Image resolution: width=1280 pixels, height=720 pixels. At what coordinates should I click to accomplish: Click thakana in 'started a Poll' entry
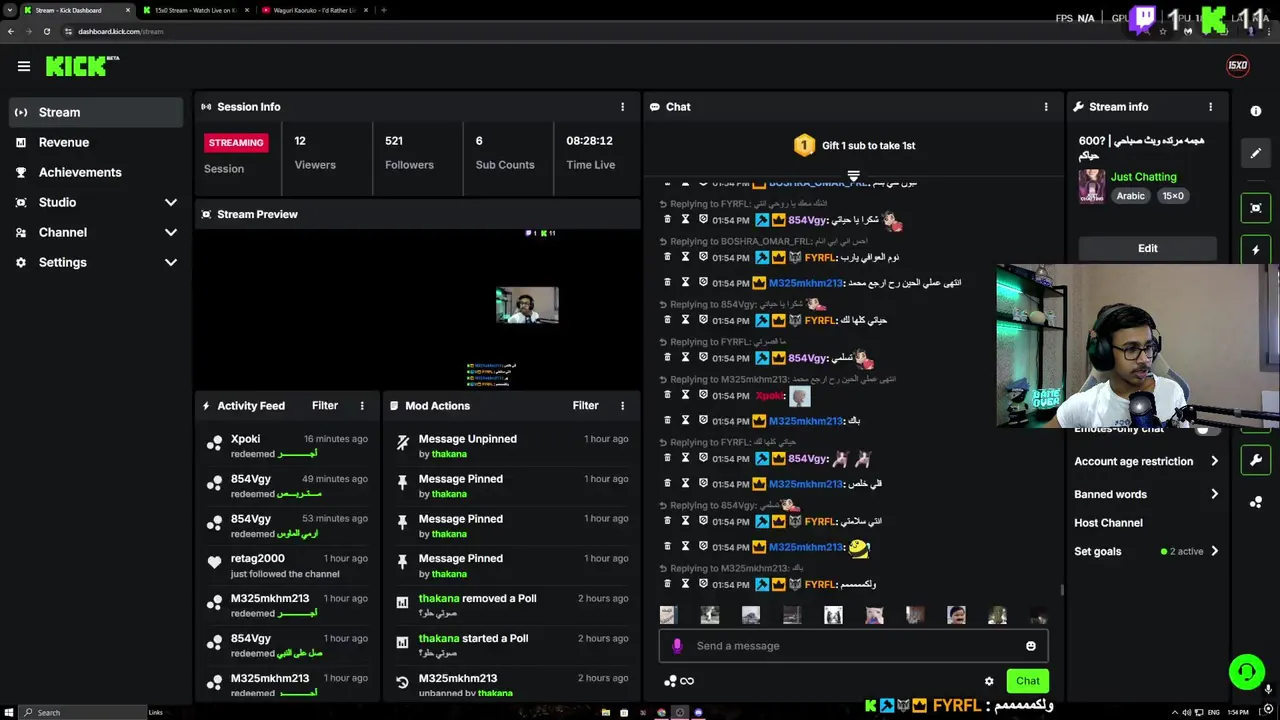pos(439,638)
